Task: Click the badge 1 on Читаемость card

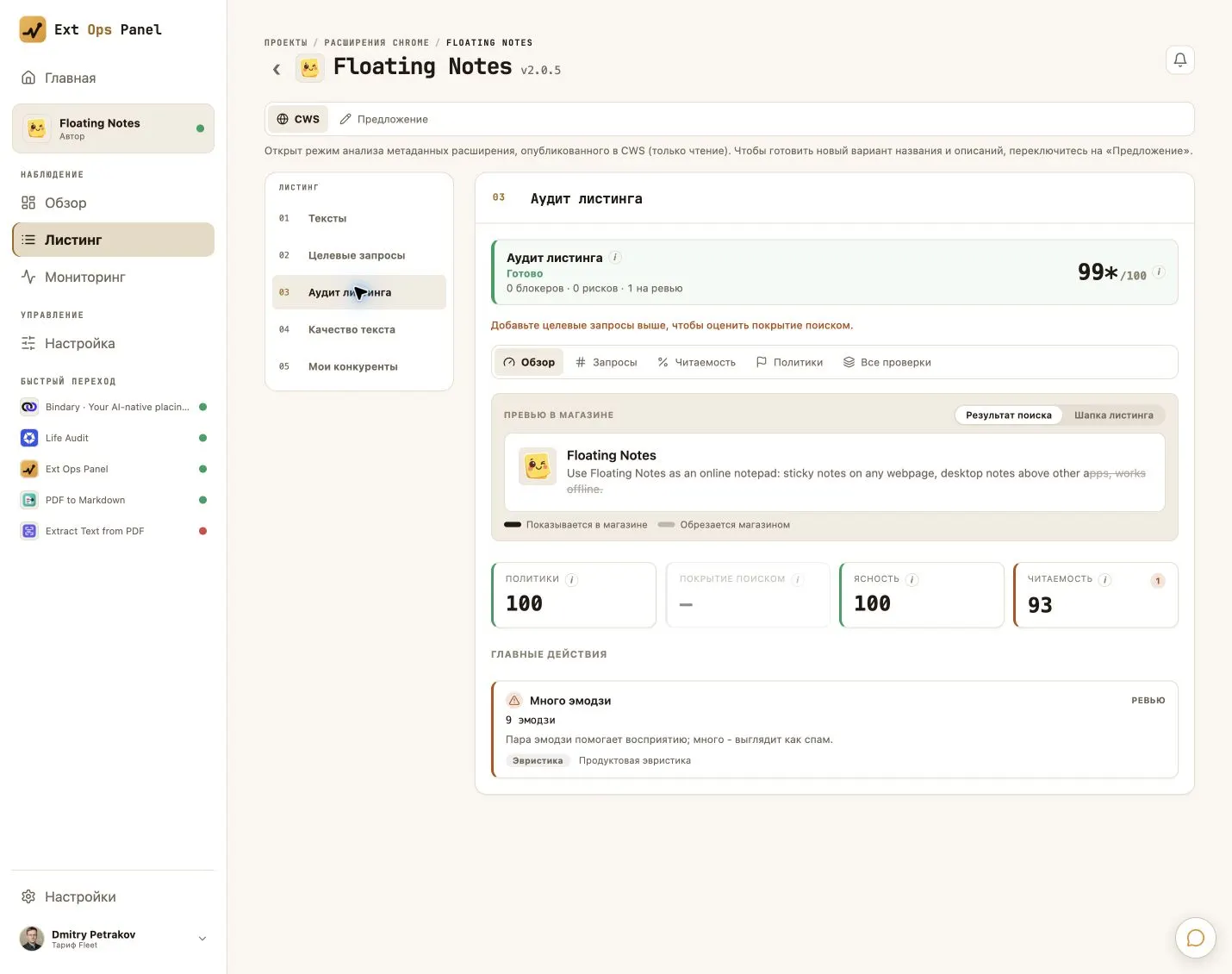Action: click(x=1158, y=581)
